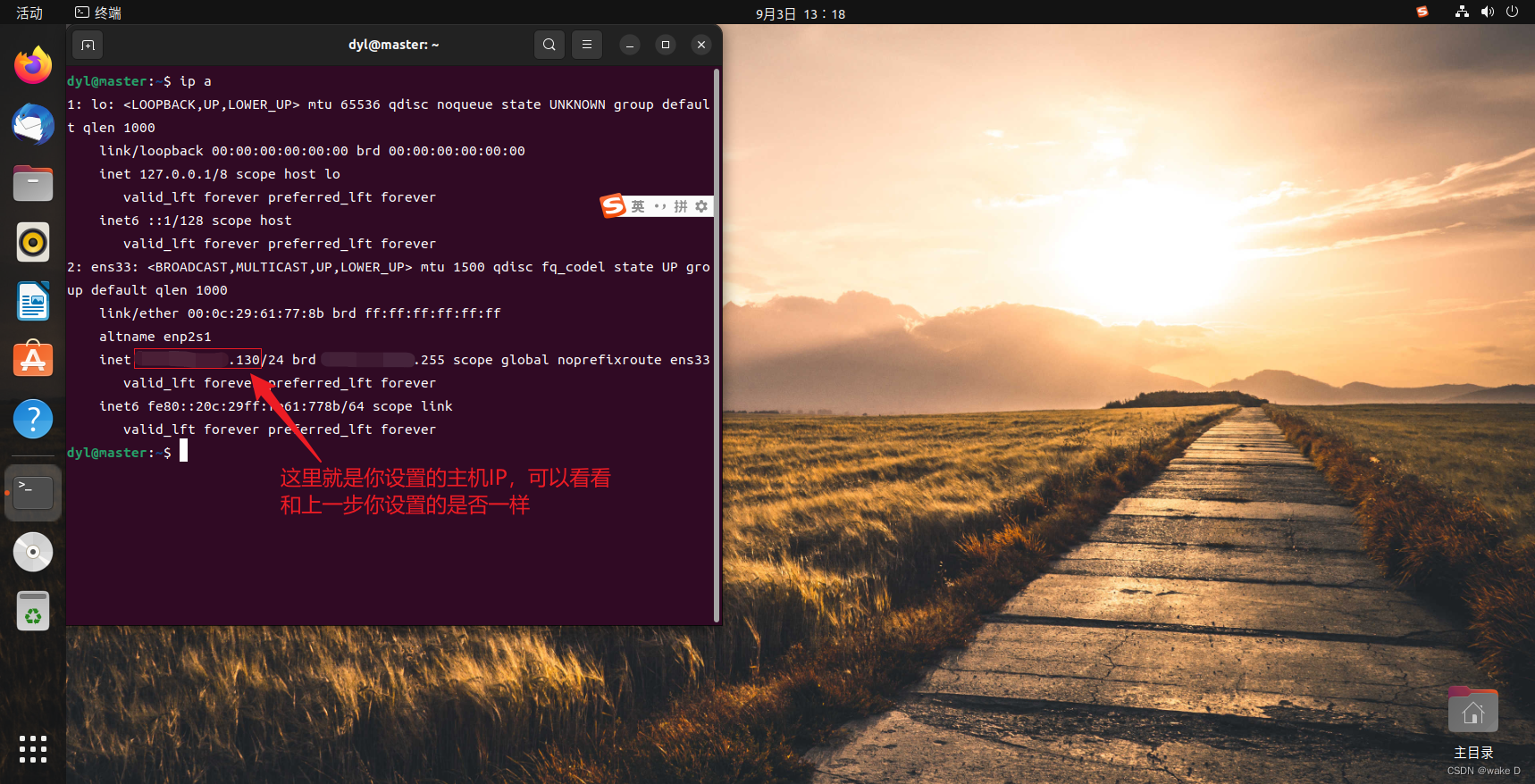Open the 活动 activities overview
The image size is (1535, 784).
click(x=29, y=13)
